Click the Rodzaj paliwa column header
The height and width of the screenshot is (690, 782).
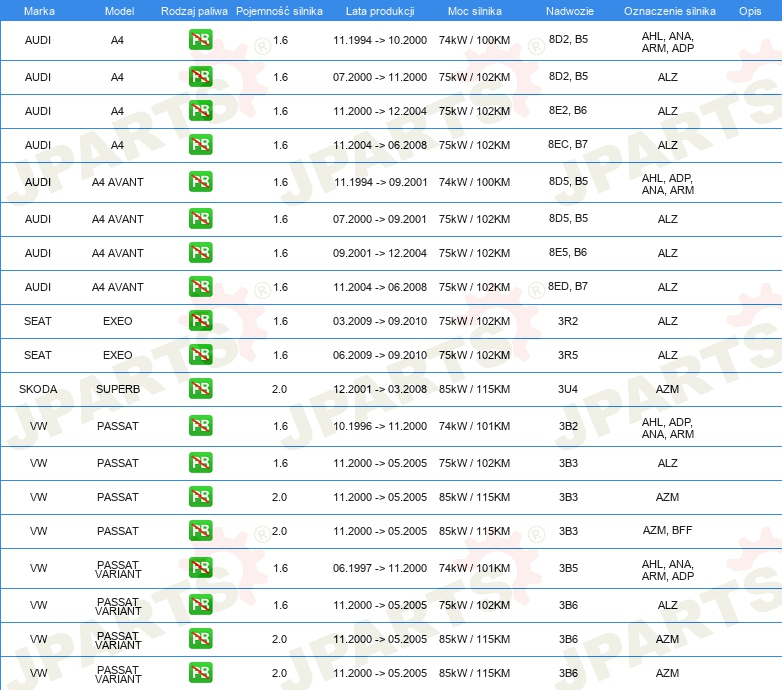click(x=194, y=11)
